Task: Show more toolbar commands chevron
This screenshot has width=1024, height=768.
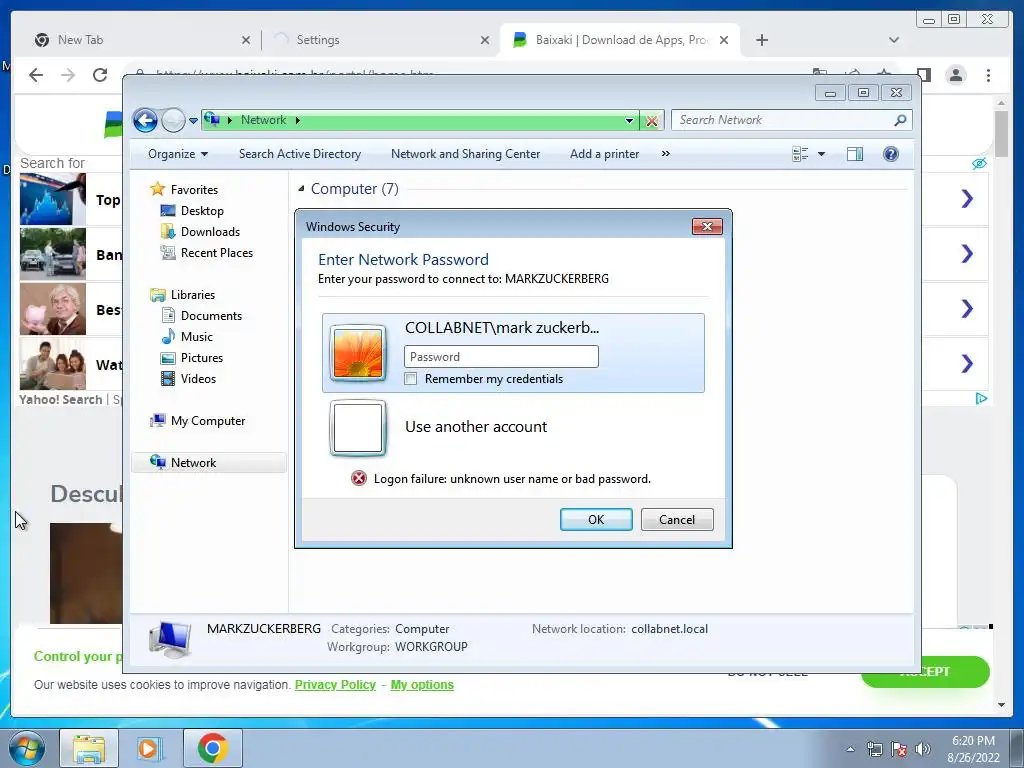Action: (665, 154)
